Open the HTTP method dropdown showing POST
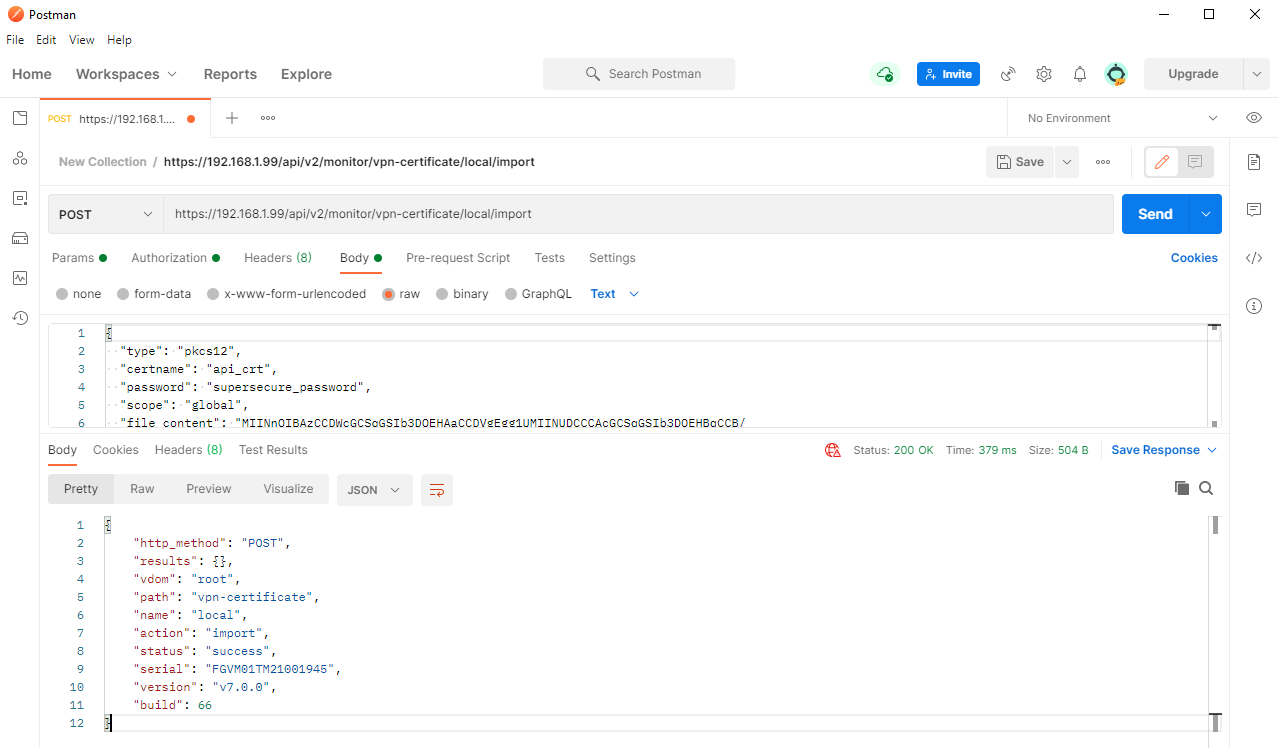Image resolution: width=1278 pixels, height=748 pixels. pyautogui.click(x=104, y=213)
